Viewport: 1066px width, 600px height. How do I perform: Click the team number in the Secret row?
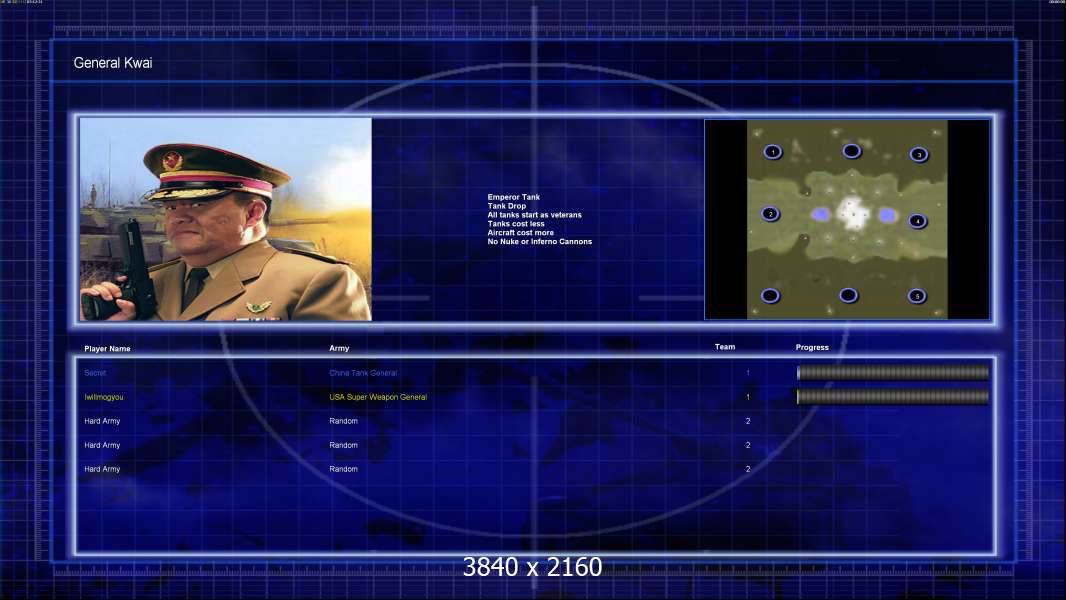(x=748, y=373)
